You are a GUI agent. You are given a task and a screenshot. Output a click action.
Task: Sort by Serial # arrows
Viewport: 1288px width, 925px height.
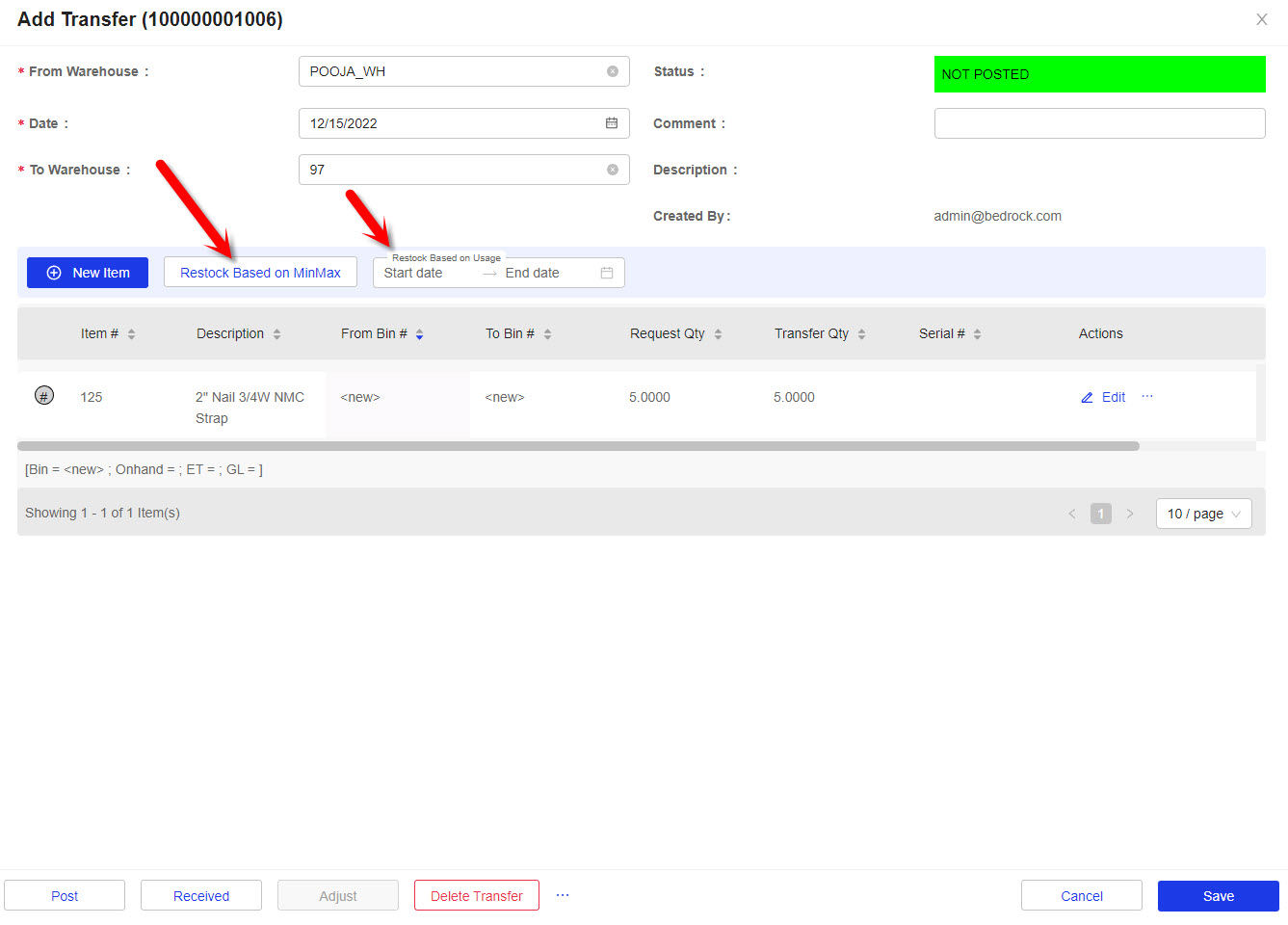tap(977, 334)
